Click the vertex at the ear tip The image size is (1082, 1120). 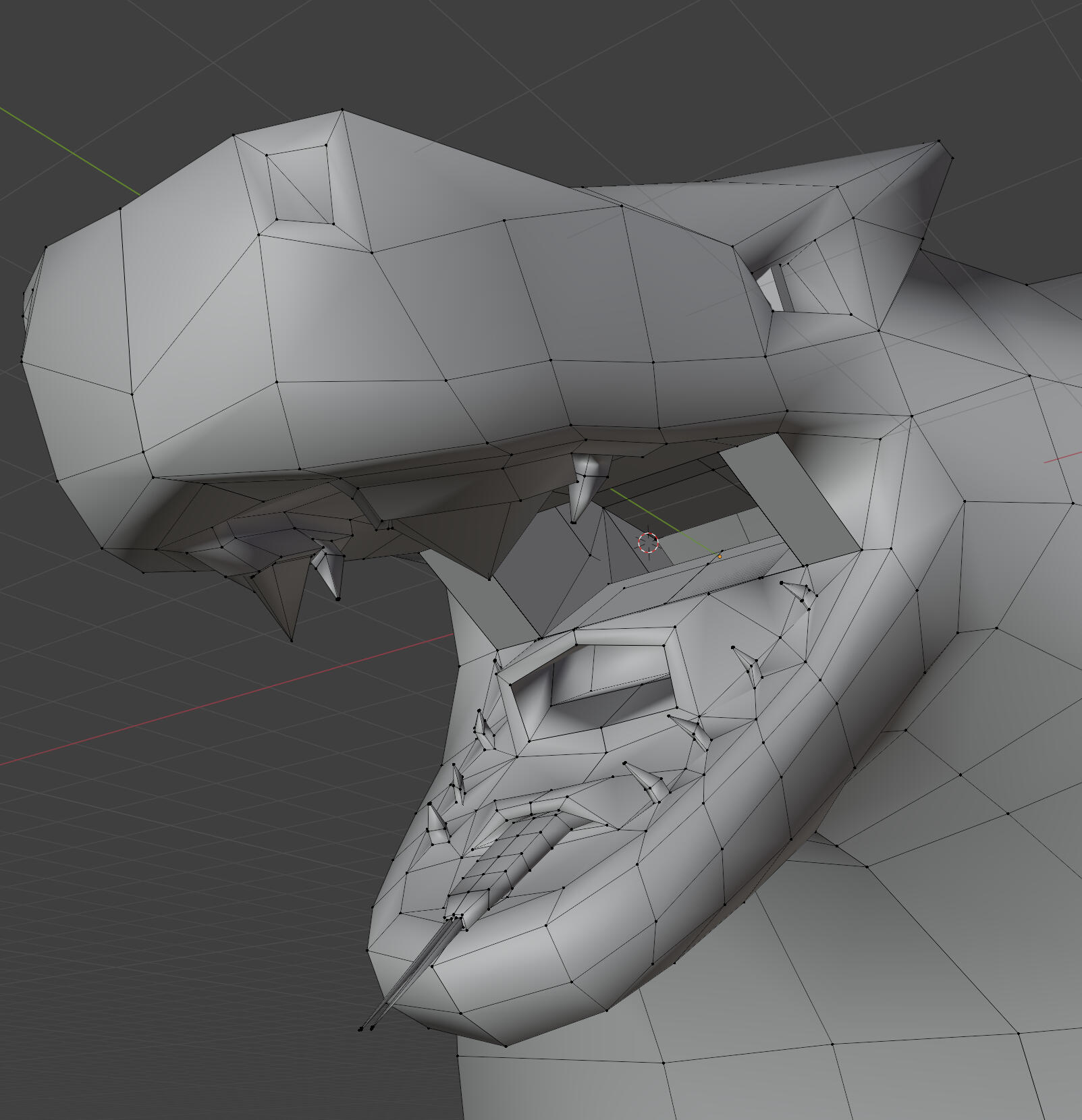pos(938,142)
